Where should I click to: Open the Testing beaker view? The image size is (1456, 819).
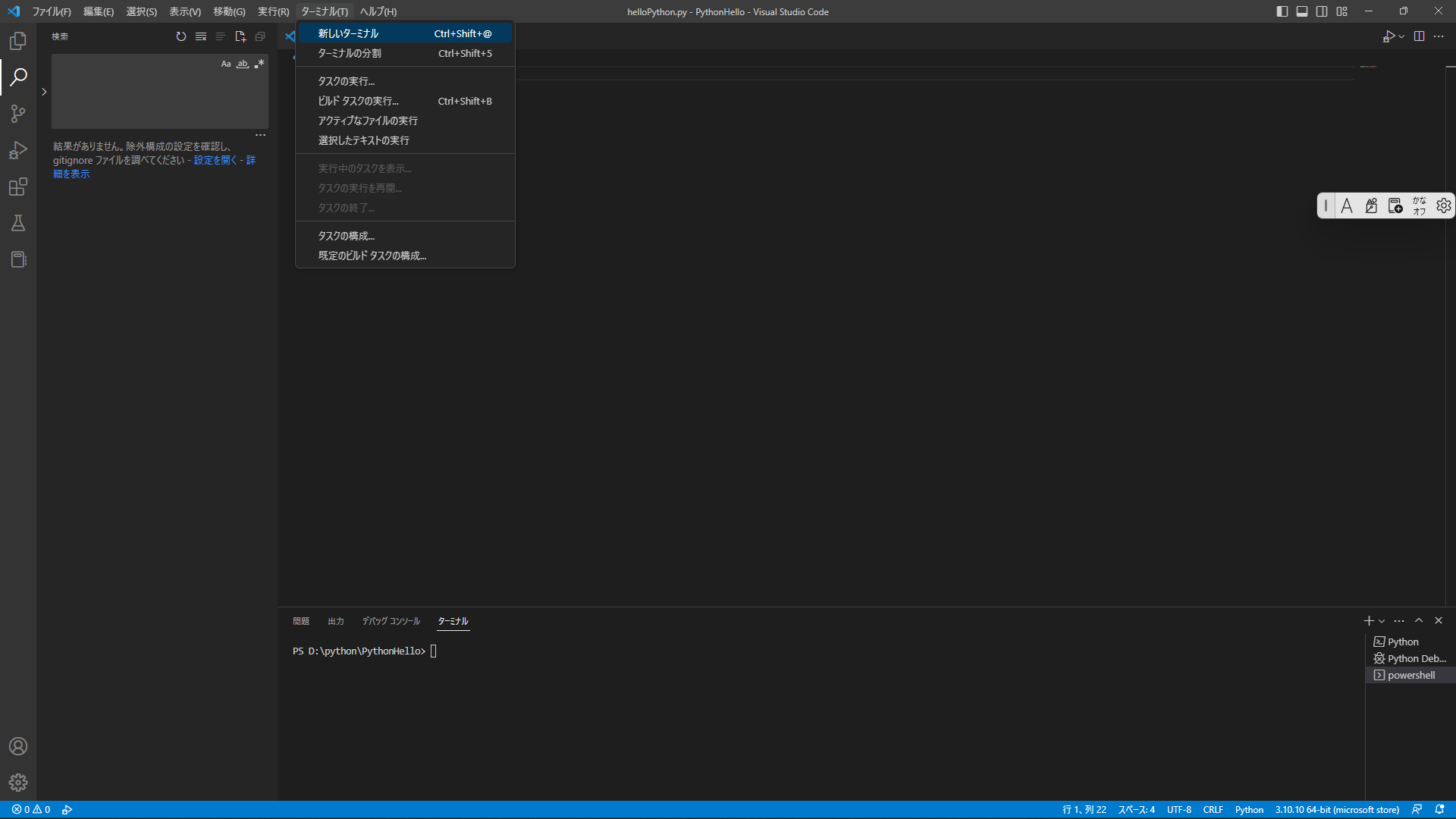18,223
